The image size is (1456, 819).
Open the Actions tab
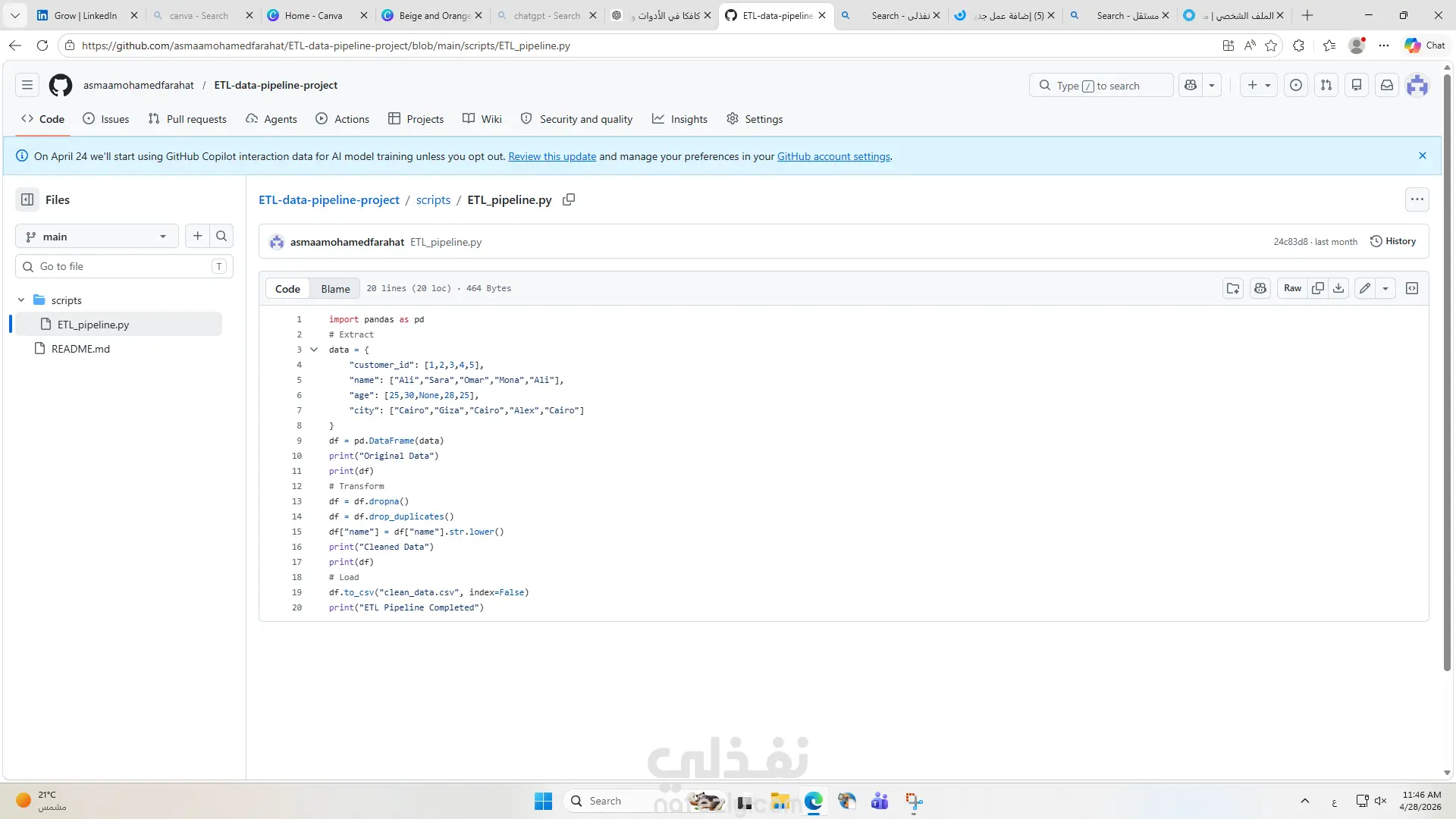(x=343, y=119)
